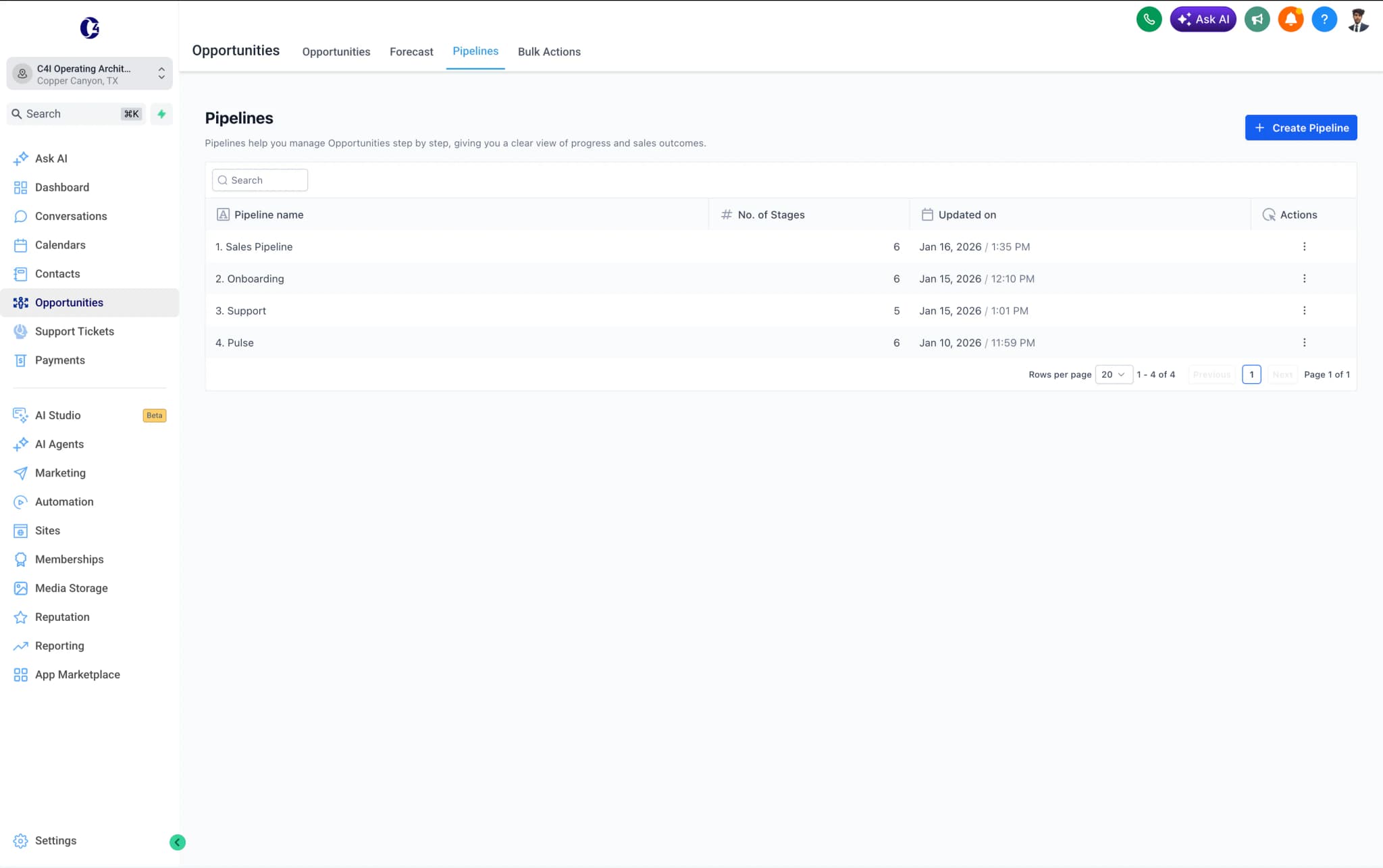The height and width of the screenshot is (868, 1383).
Task: Open Support Tickets in the sidebar
Action: coord(90,331)
